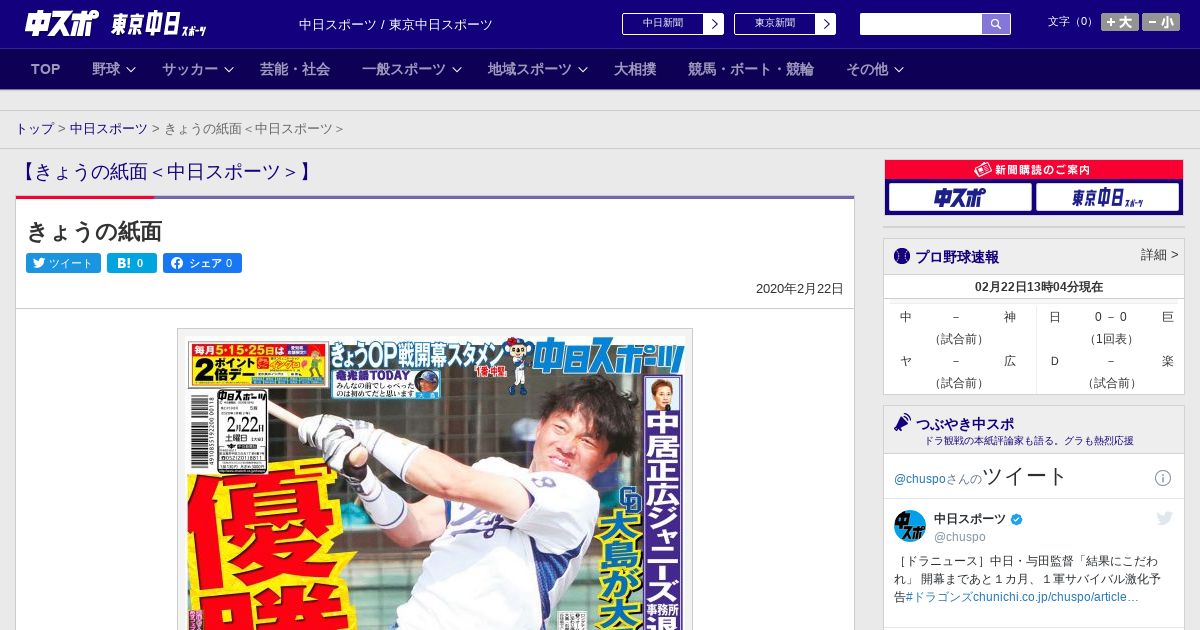Image resolution: width=1200 pixels, height=630 pixels.
Task: Click the 東京中日スポーツ logo in header
Action: [x=159, y=24]
